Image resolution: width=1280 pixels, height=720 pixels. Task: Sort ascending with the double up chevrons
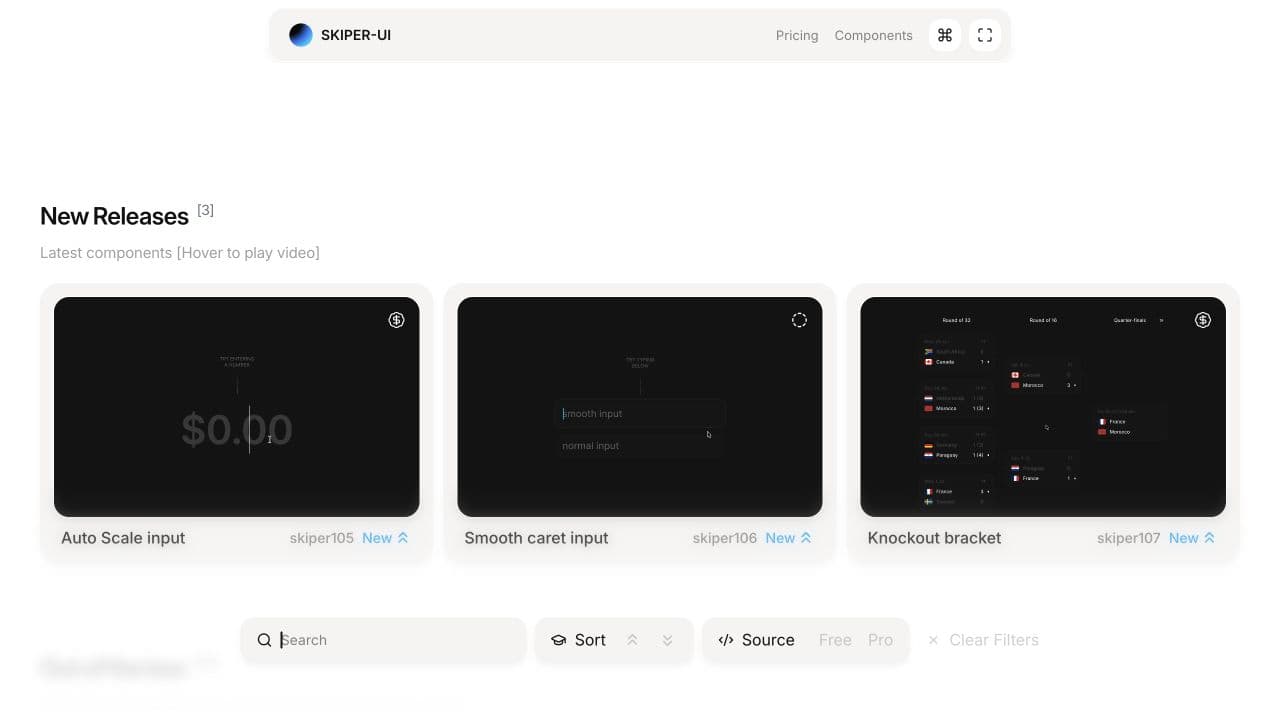[x=632, y=640]
